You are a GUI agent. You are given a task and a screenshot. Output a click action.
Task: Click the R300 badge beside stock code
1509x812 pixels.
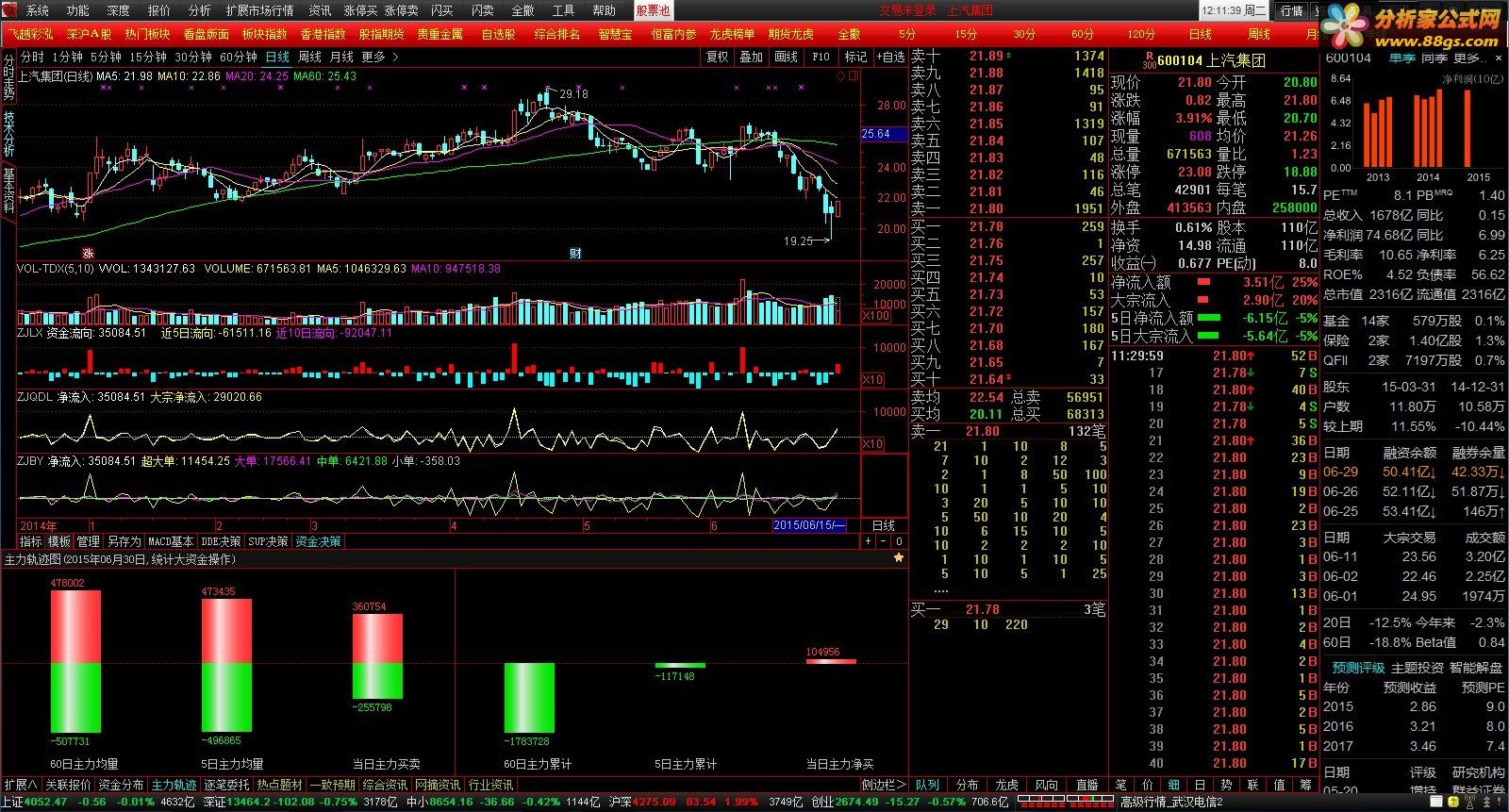(1149, 60)
